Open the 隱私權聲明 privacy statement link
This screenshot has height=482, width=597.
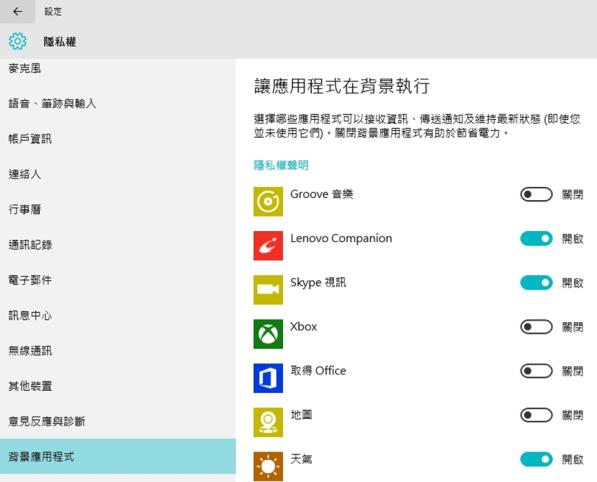[281, 165]
